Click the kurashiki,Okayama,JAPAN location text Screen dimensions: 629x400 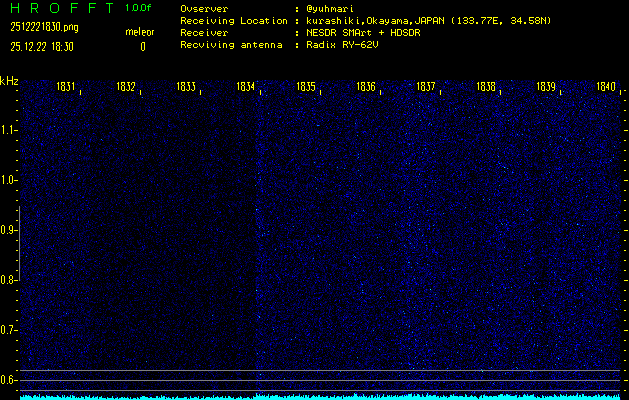tap(428, 21)
